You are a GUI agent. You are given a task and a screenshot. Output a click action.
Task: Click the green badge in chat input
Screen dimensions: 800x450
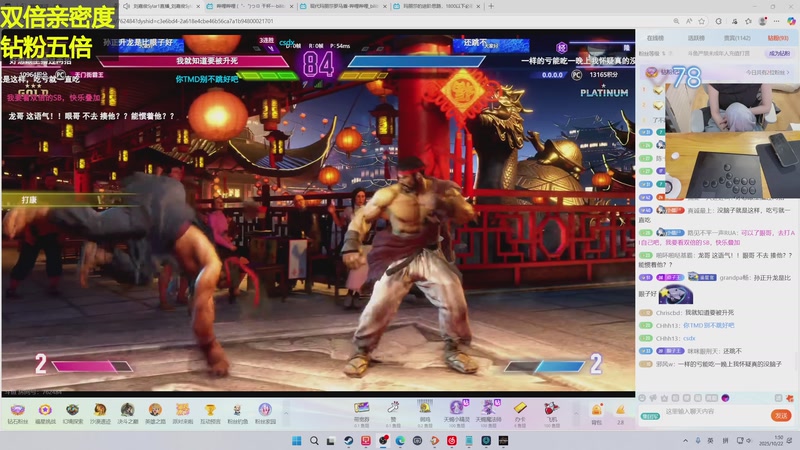click(x=651, y=416)
